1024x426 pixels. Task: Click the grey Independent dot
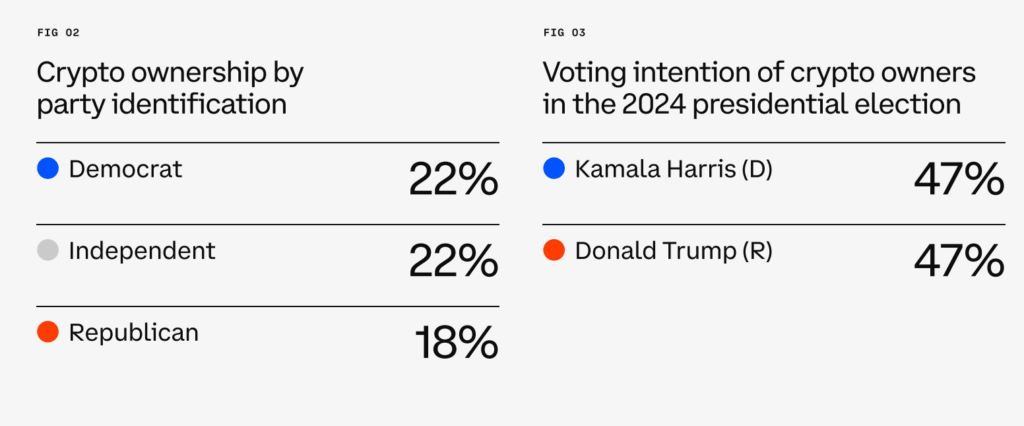tap(48, 250)
